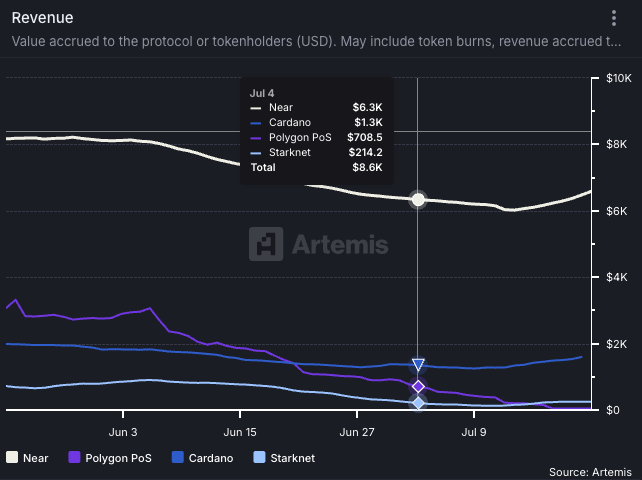The width and height of the screenshot is (642, 480).
Task: Click the Cardano $1.3K tooltip value
Action: [368, 122]
